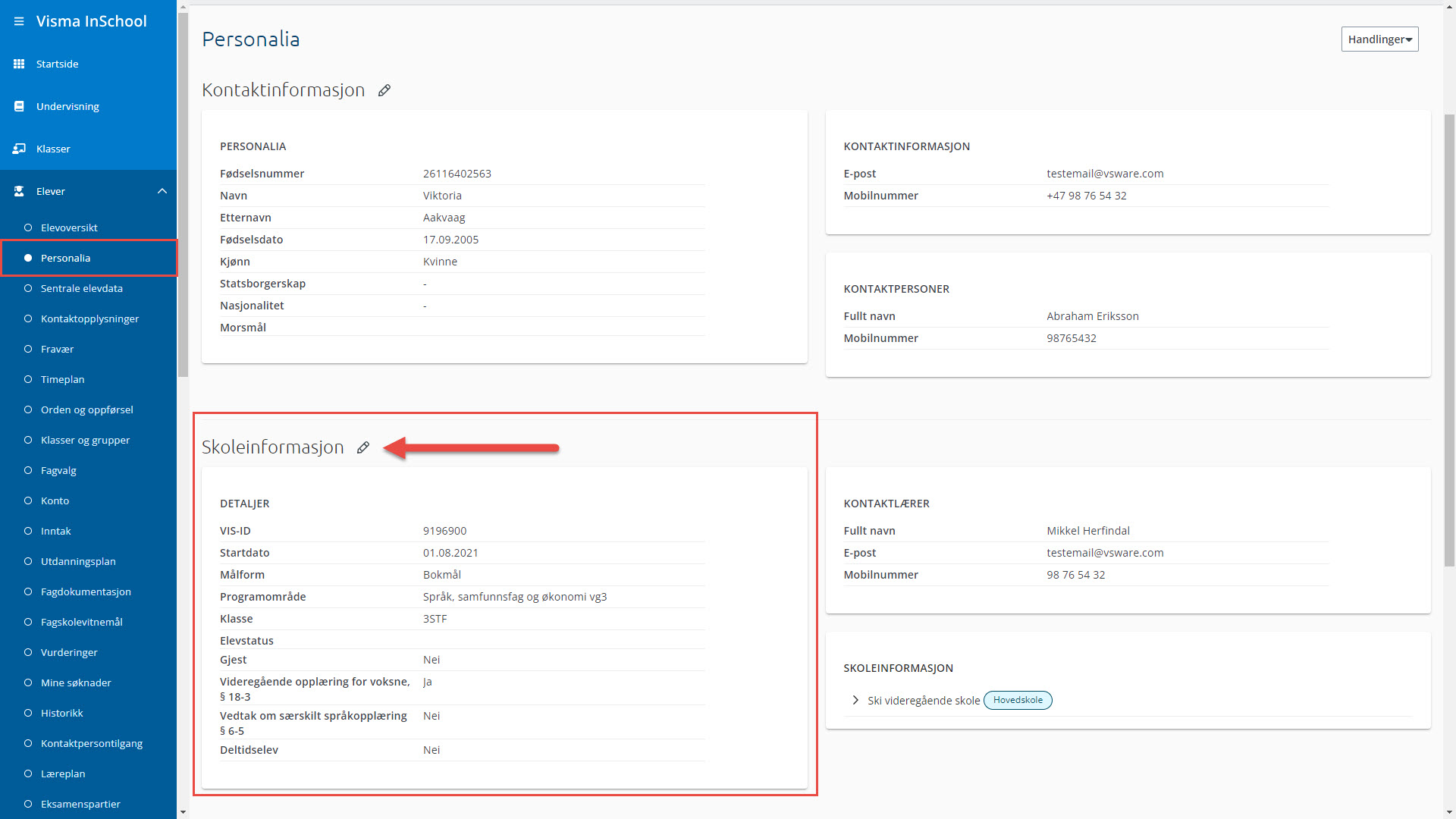Click the Hovedskole badge
Screen dimensions: 1456x819
pos(1018,700)
